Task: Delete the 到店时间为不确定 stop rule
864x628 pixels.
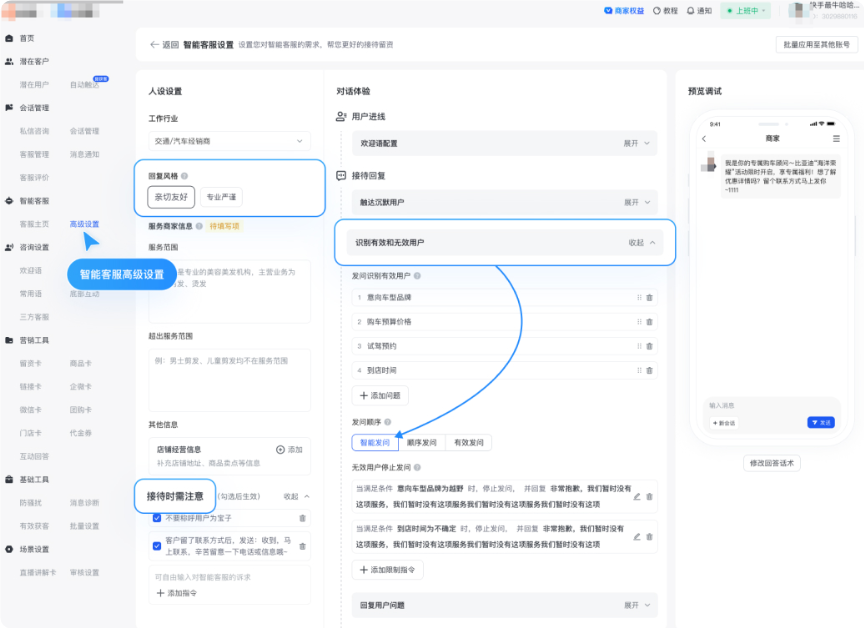Action: coord(650,537)
